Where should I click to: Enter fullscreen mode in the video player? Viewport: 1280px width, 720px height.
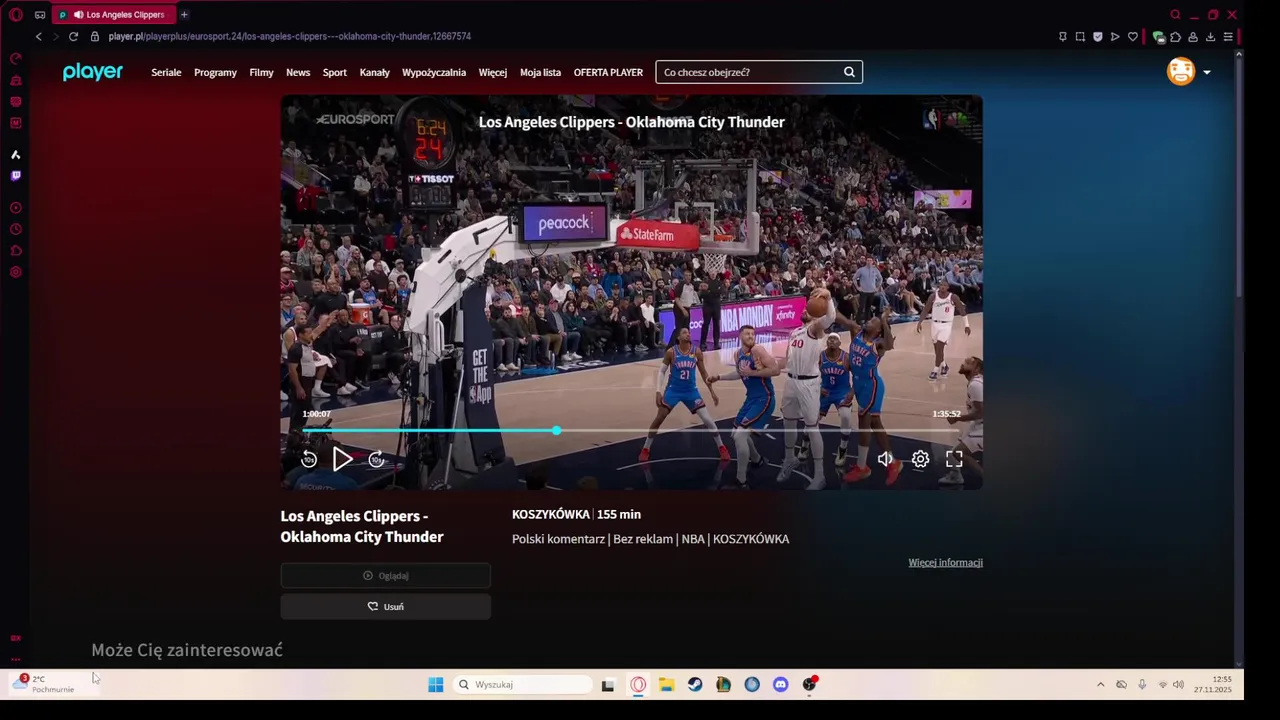click(954, 459)
